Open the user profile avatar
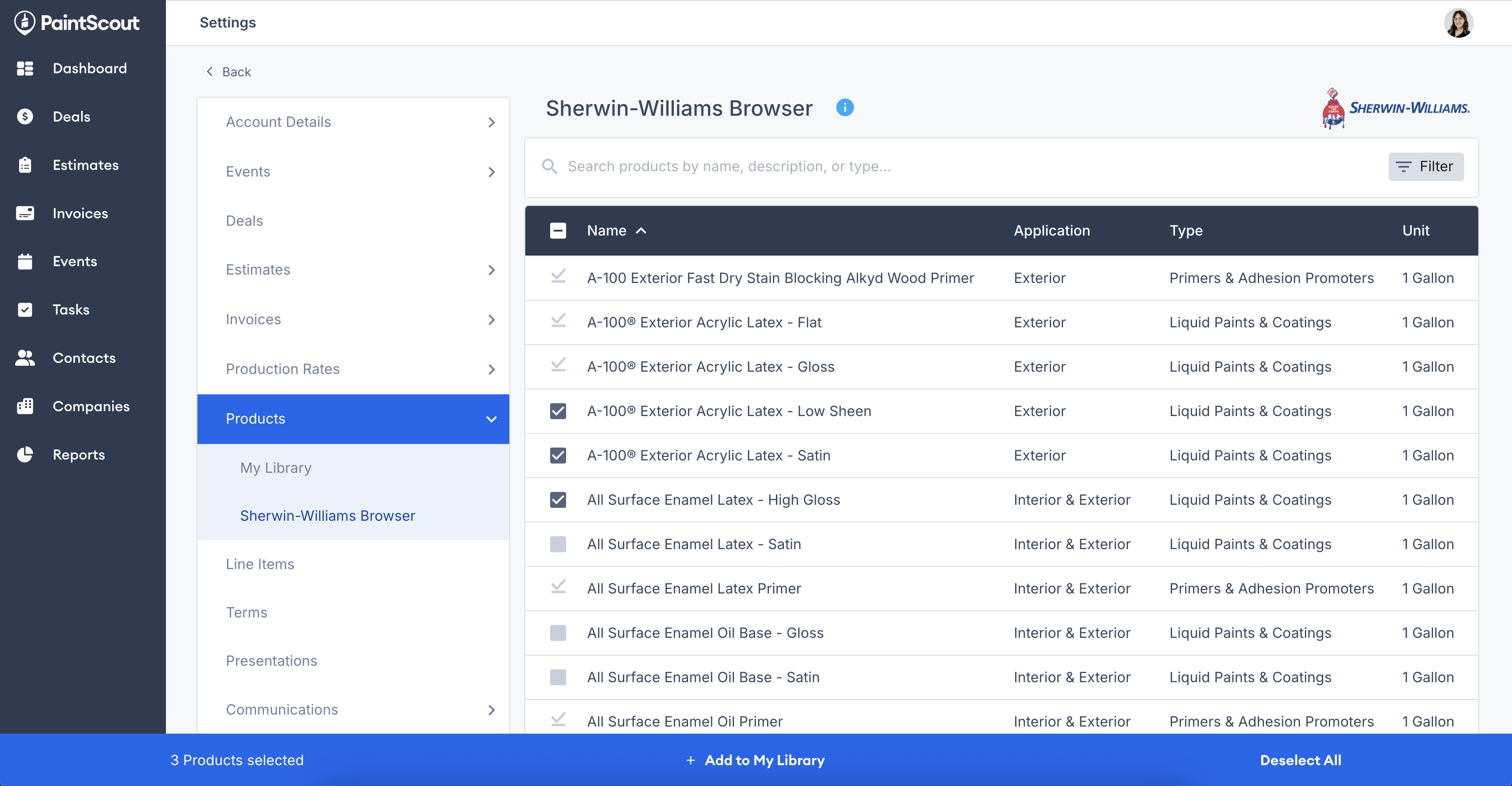Image resolution: width=1512 pixels, height=786 pixels. point(1458,23)
